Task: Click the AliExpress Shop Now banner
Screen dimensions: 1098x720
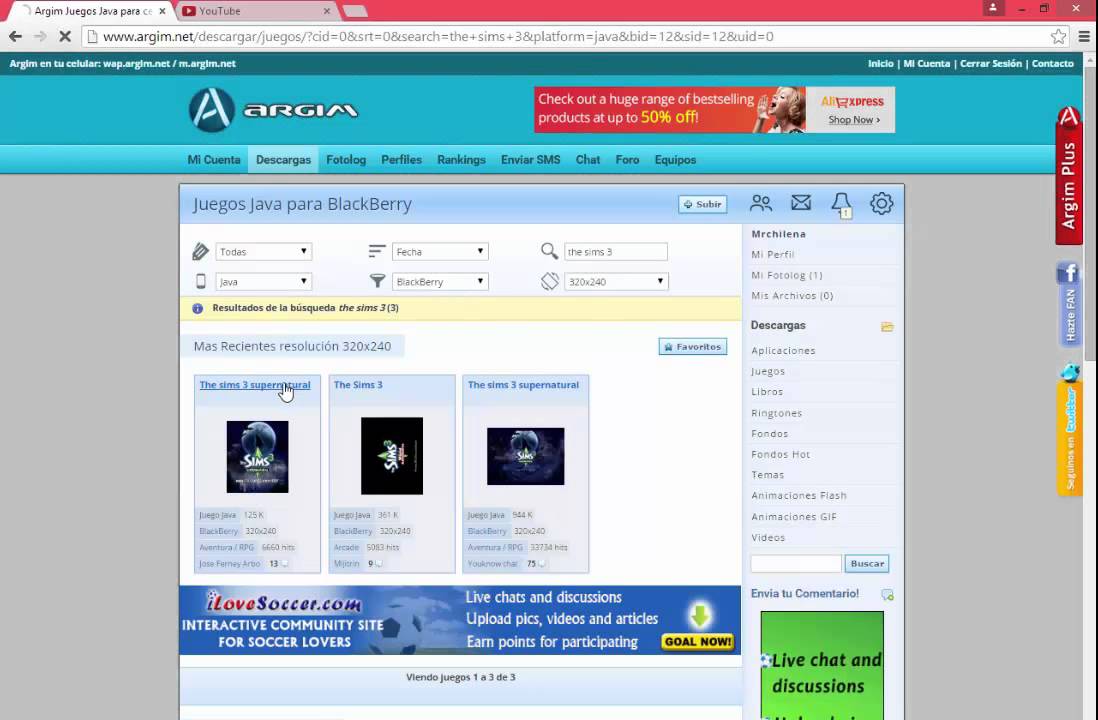Action: (714, 109)
